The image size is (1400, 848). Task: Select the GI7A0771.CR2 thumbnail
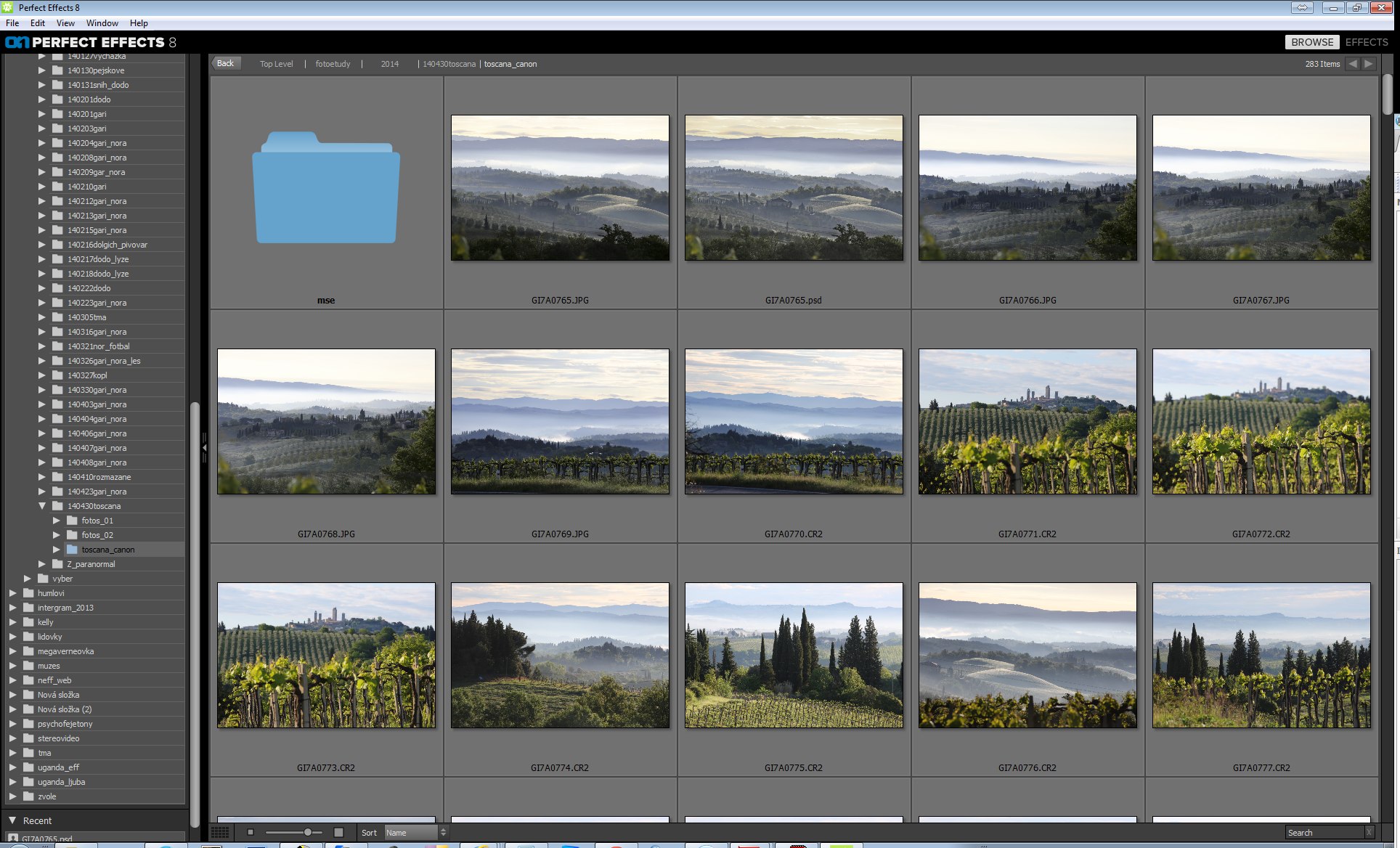click(1027, 422)
